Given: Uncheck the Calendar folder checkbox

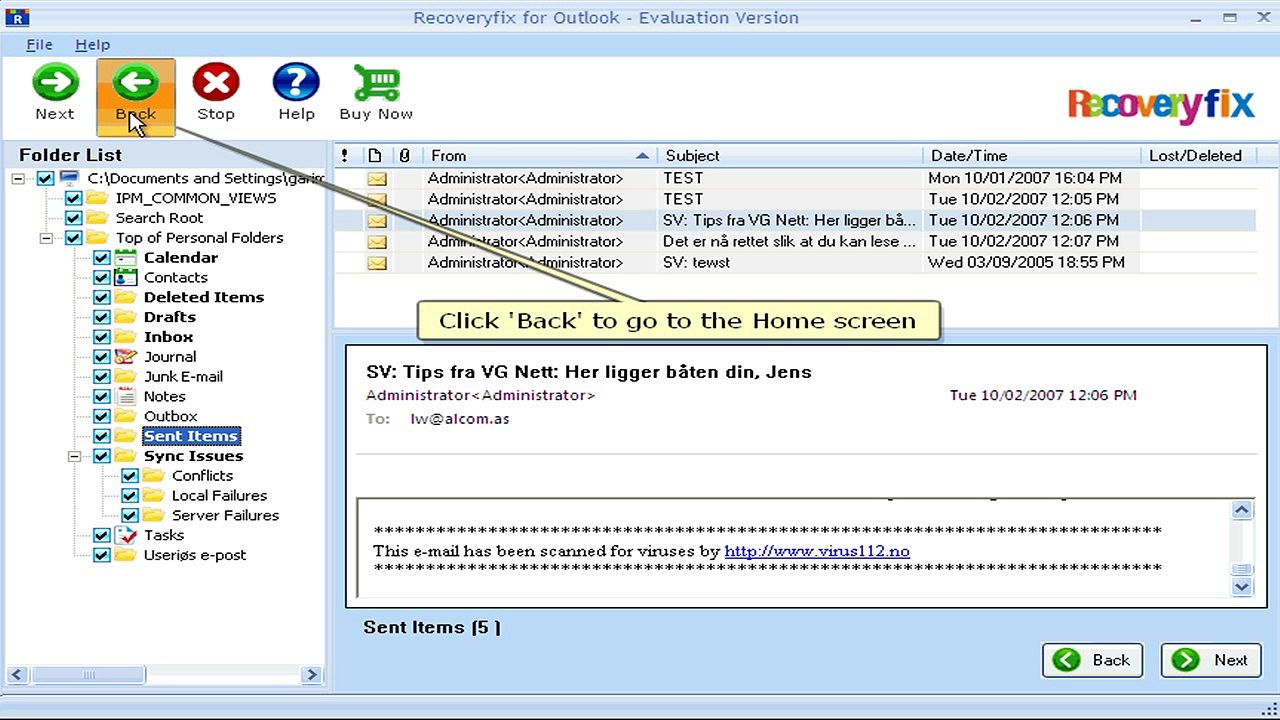Looking at the screenshot, I should pos(101,258).
